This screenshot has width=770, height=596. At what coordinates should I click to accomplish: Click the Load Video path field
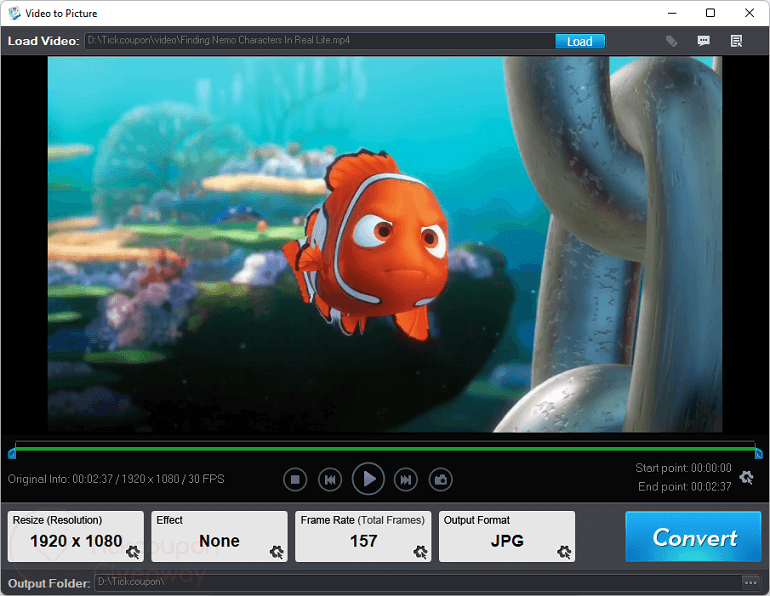point(320,41)
